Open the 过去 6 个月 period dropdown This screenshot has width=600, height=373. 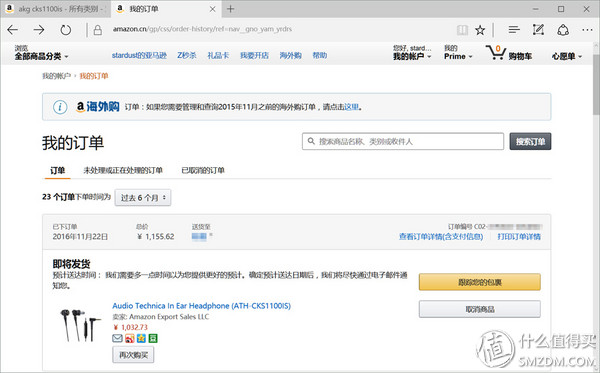pos(143,198)
